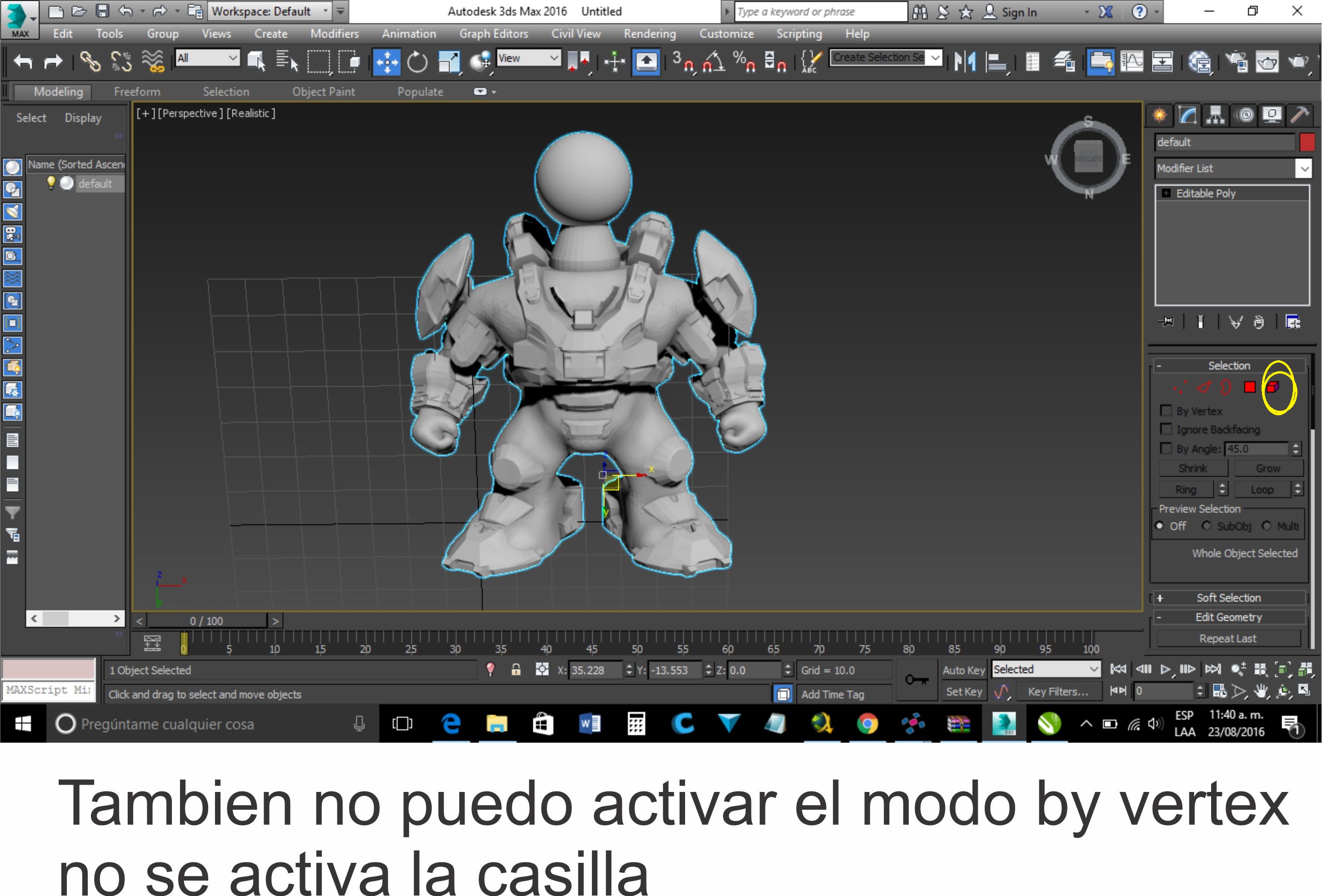The height and width of the screenshot is (896, 1322).
Task: Open the Rendering menu
Action: (x=649, y=34)
